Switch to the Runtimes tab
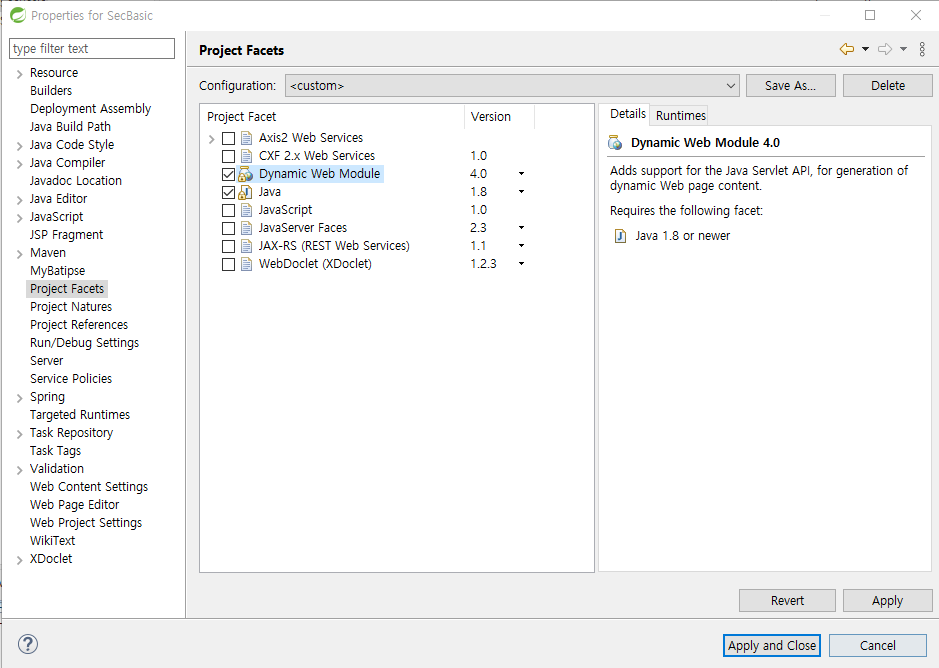 point(681,115)
